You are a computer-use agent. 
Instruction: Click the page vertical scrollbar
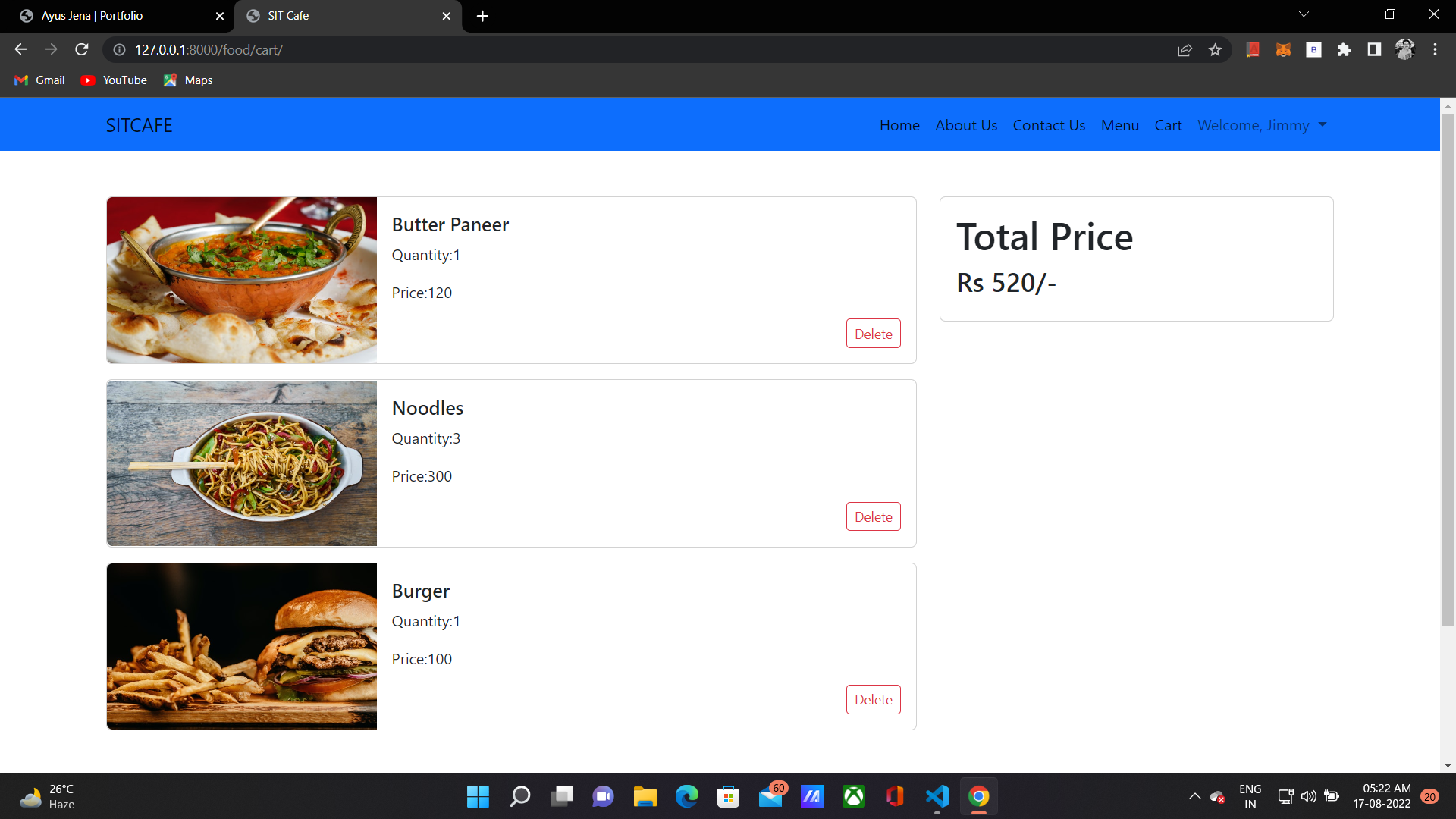[x=1448, y=369]
